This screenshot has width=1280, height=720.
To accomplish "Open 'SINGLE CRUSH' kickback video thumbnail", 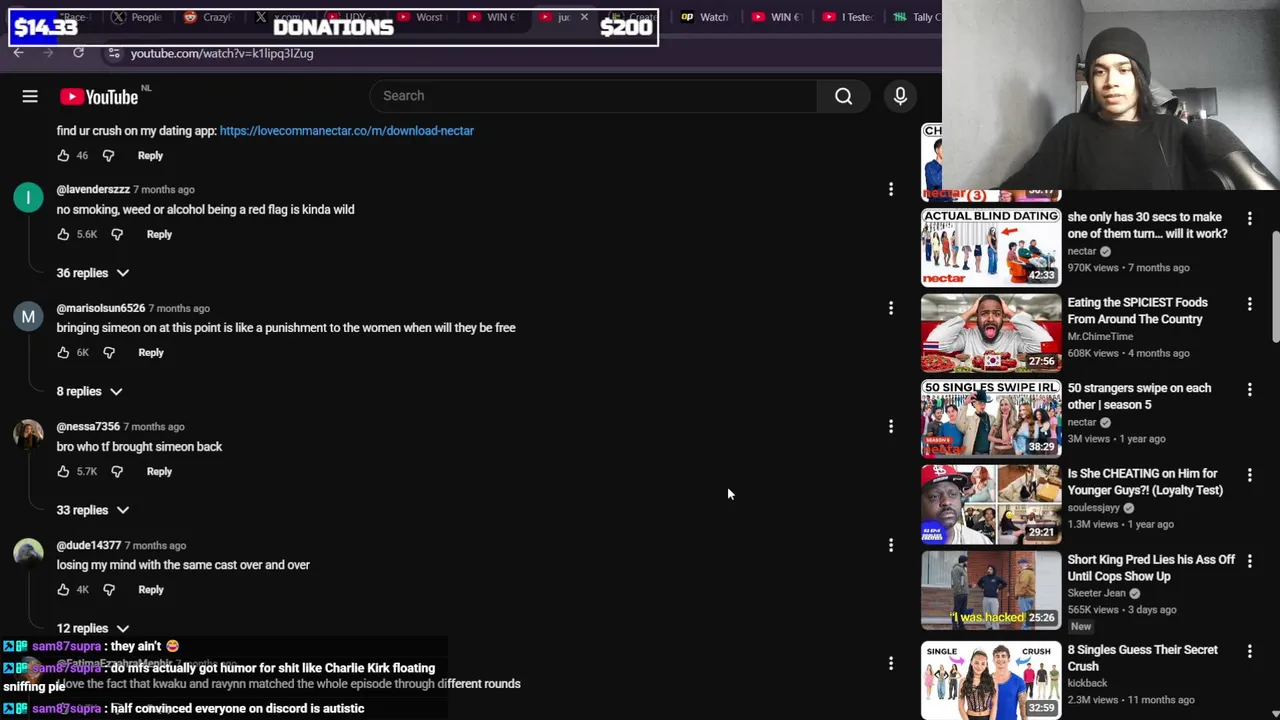I will (991, 680).
